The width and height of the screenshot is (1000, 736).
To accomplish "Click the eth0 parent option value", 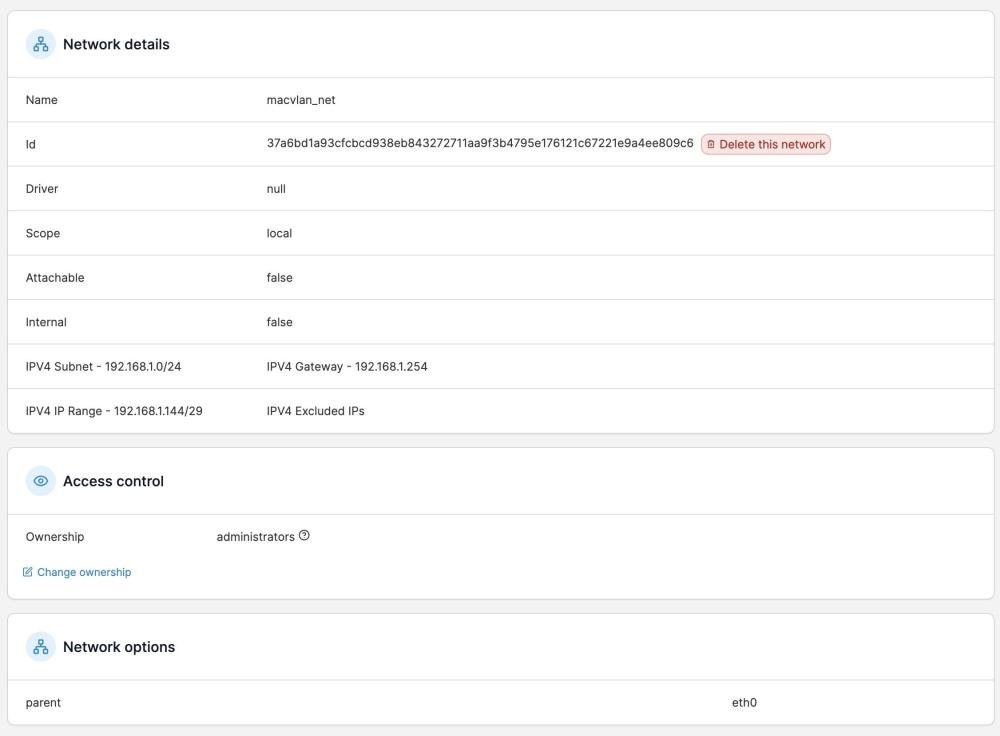I will pos(744,703).
